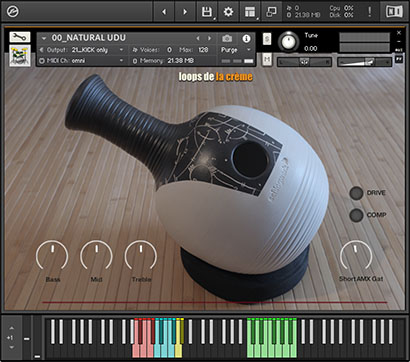The image size is (410, 362).
Task: Toggle the Solo (S) button
Action: [x=267, y=39]
